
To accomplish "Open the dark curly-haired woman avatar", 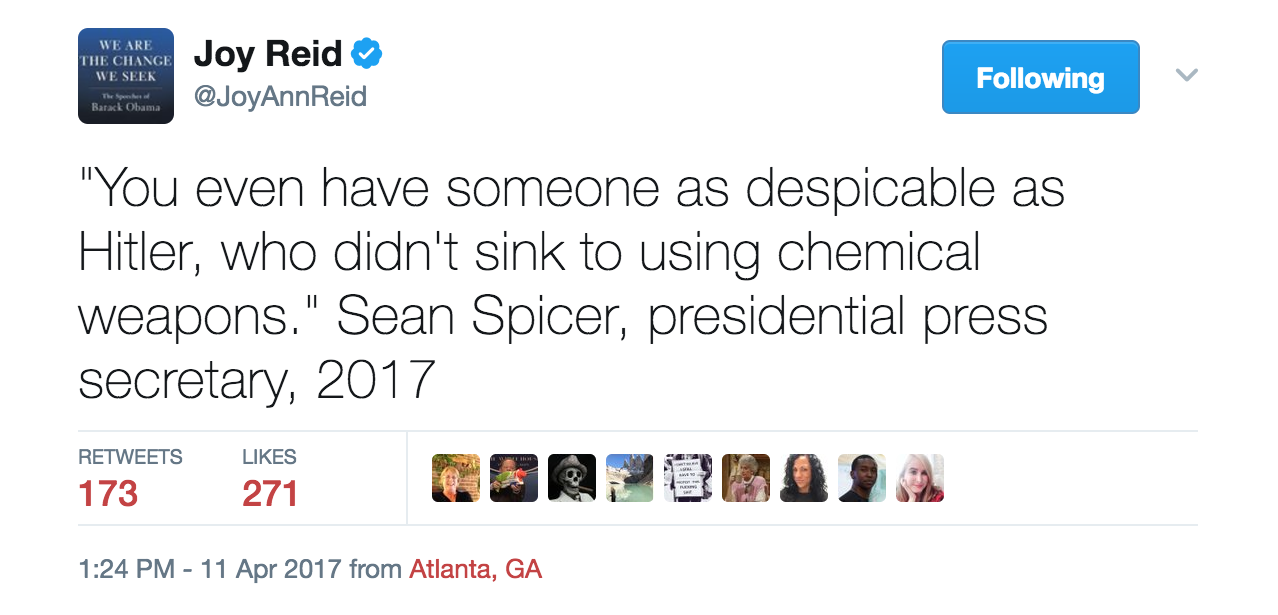I will [804, 478].
